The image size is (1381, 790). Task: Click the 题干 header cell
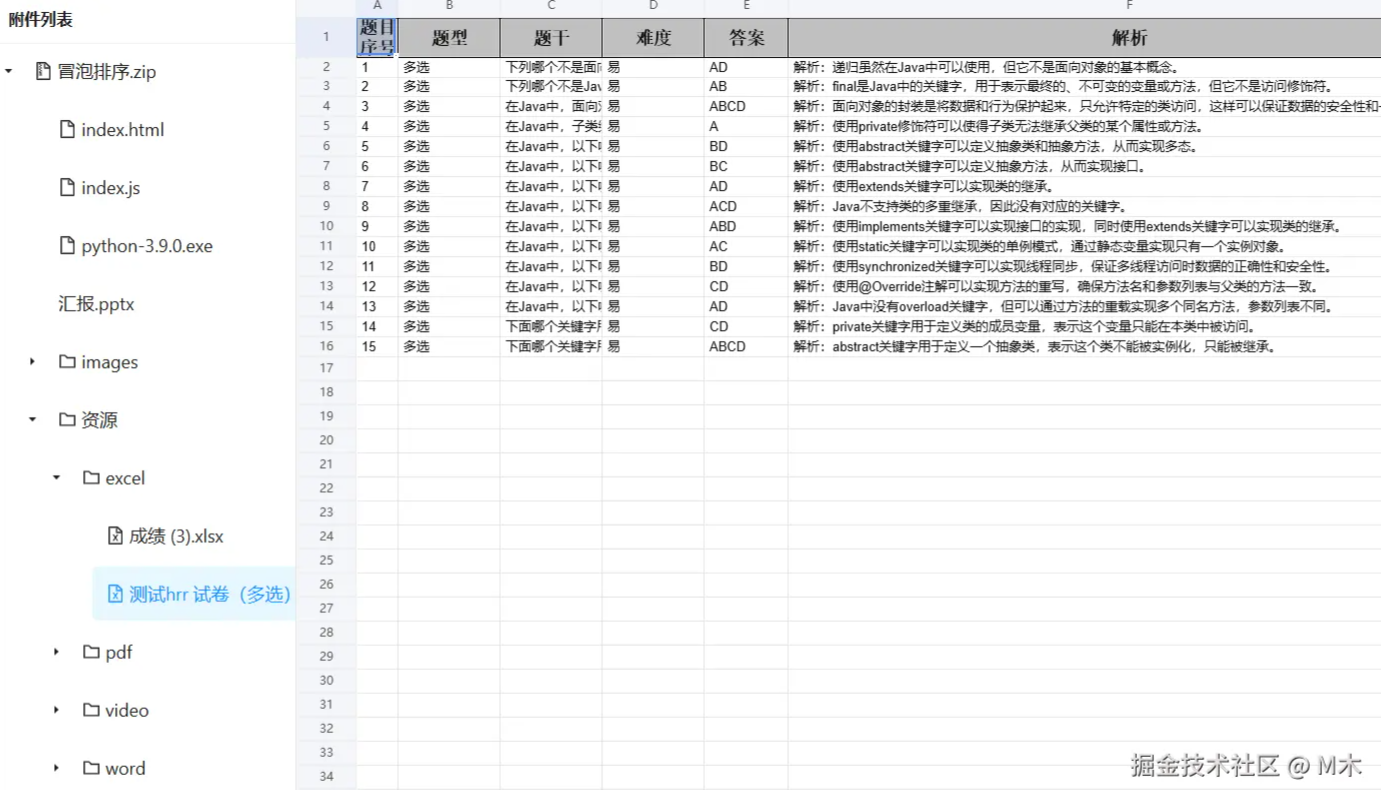[x=551, y=38]
